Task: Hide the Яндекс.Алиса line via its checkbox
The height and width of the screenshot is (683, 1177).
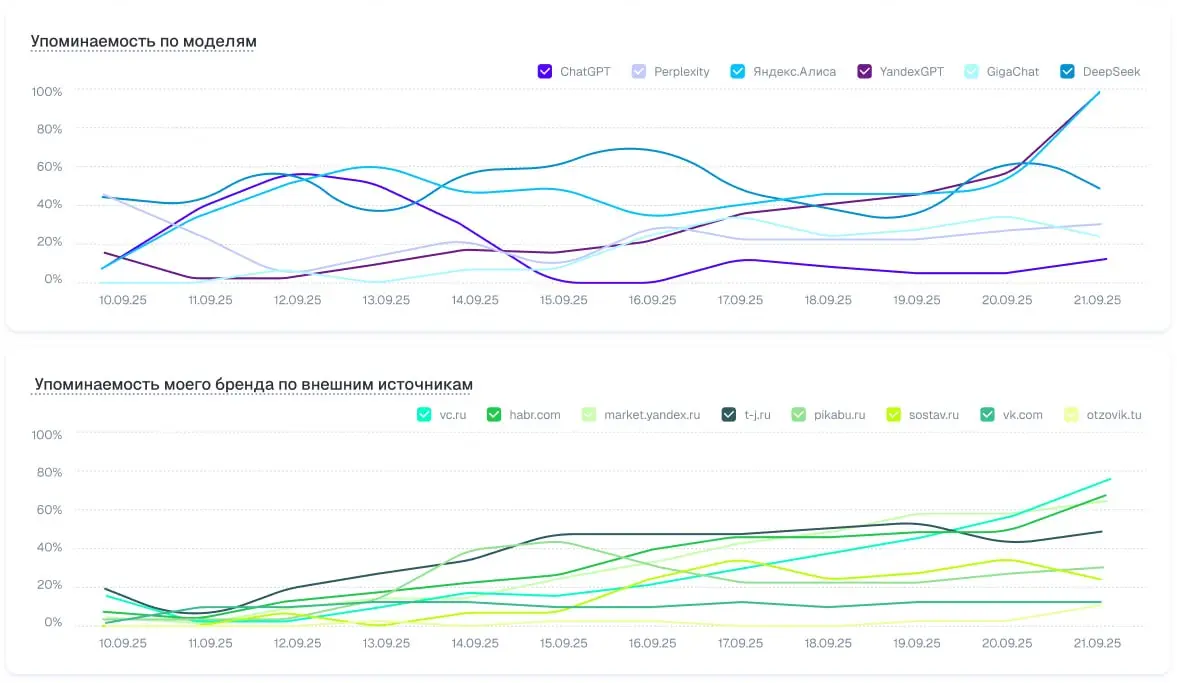Action: pyautogui.click(x=738, y=71)
